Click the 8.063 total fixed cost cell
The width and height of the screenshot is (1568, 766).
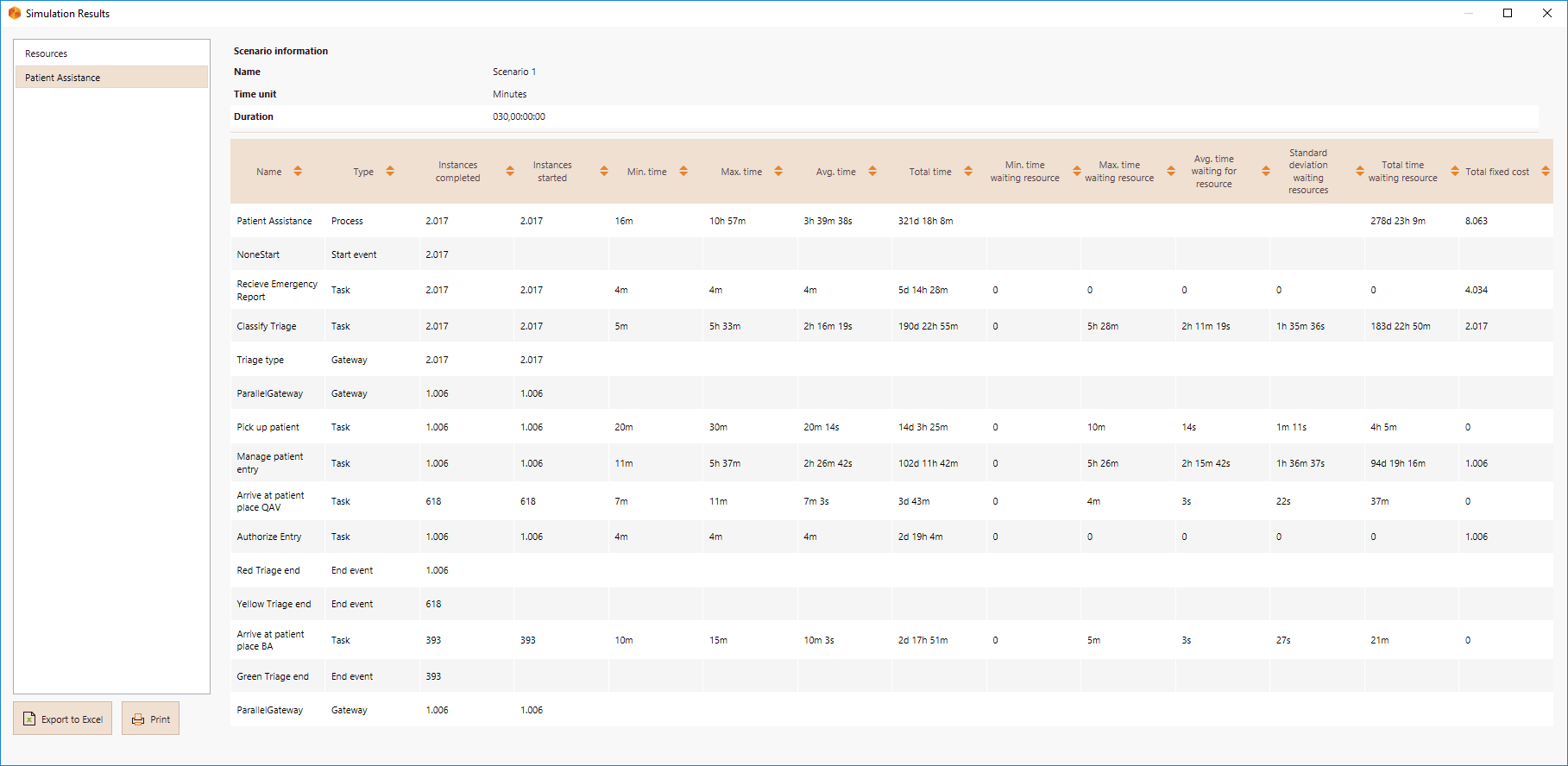click(x=1476, y=221)
